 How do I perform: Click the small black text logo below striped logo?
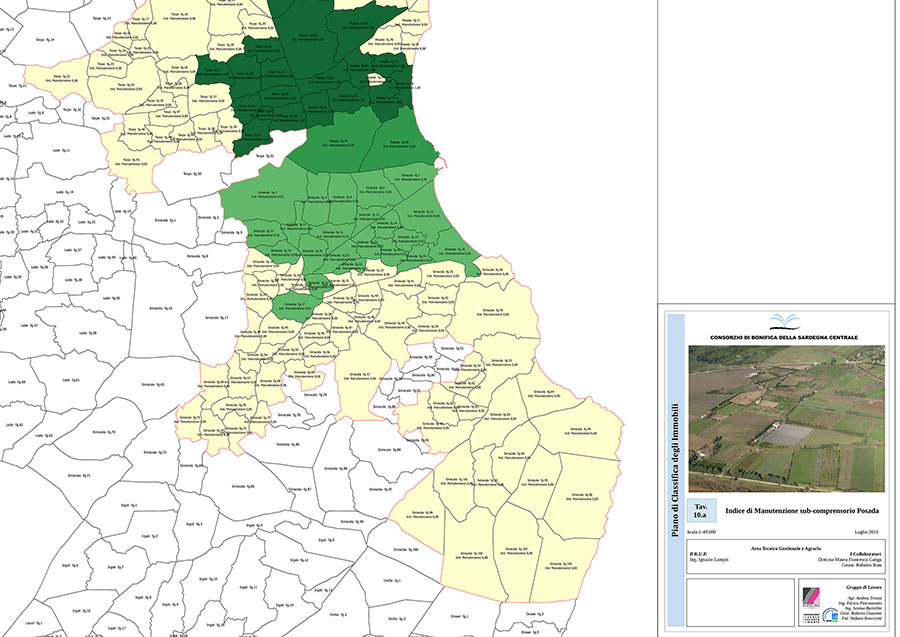coord(812,616)
